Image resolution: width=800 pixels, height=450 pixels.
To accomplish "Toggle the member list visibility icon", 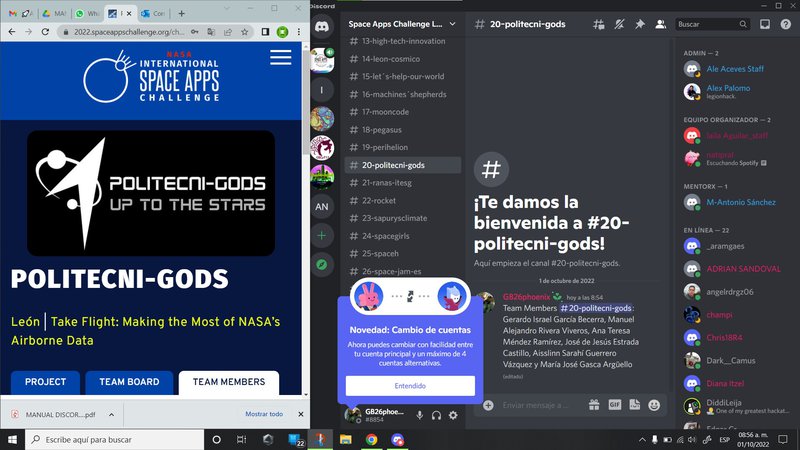I will [660, 24].
